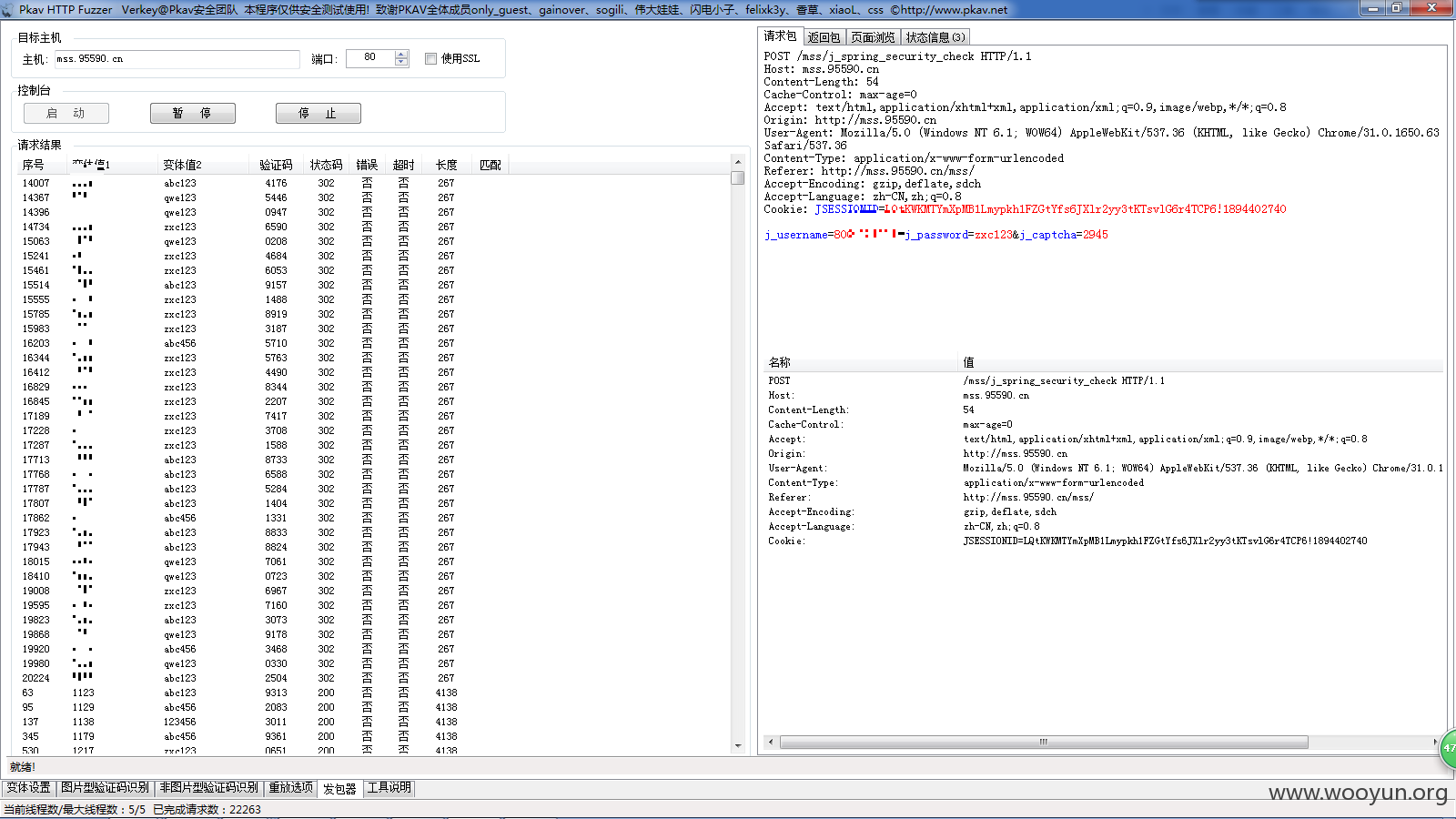Sort results by the 长度 column header
This screenshot has width=1456, height=819.
[446, 165]
